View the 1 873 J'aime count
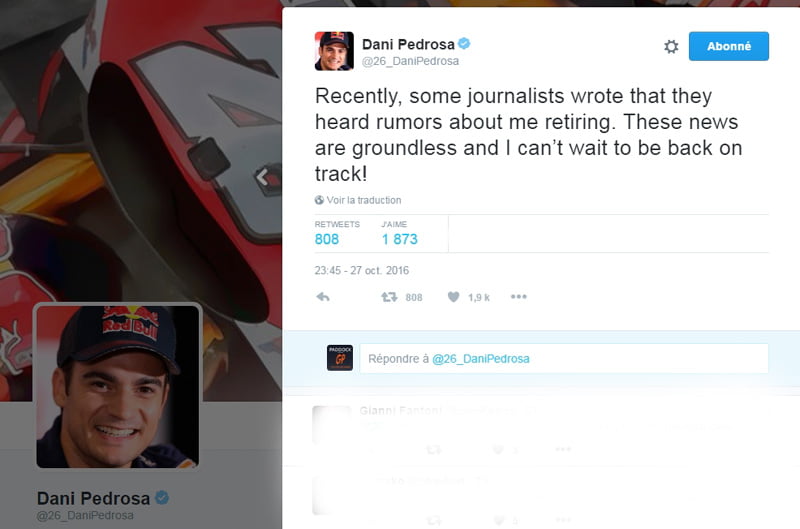800x529 pixels. coord(399,239)
